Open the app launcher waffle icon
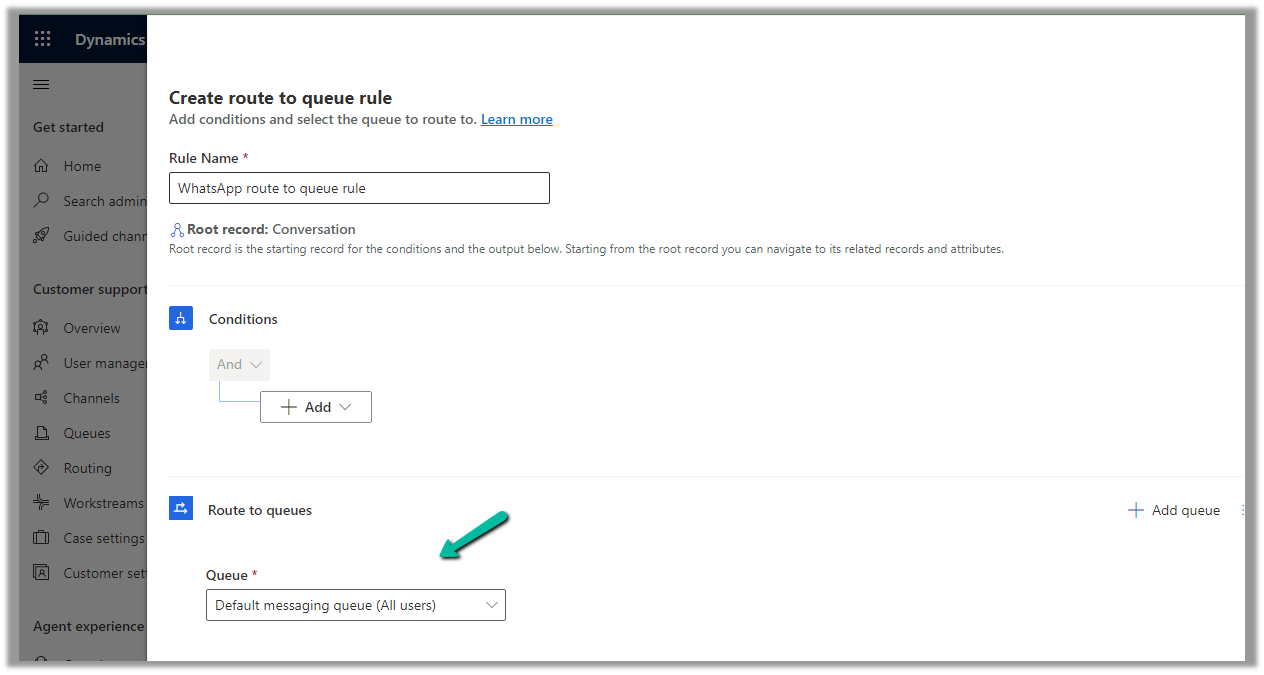 pos(42,39)
